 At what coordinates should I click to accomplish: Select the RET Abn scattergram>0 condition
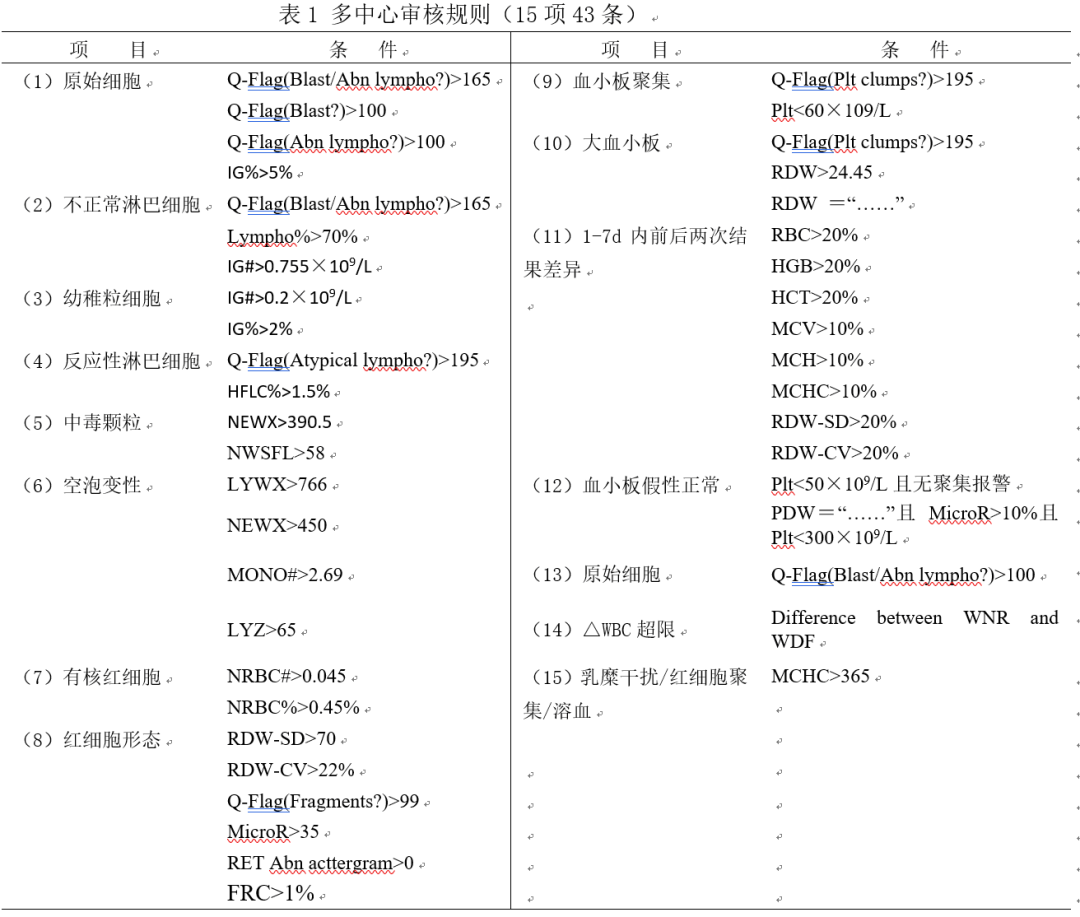(320, 862)
